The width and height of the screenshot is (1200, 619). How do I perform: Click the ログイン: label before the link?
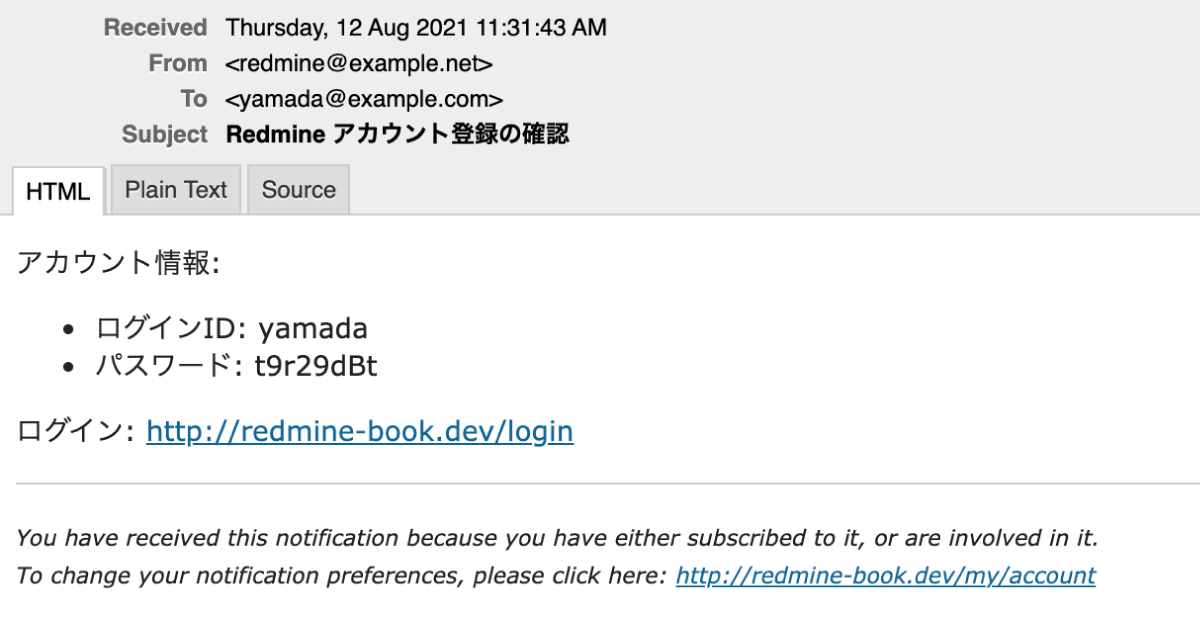(76, 432)
